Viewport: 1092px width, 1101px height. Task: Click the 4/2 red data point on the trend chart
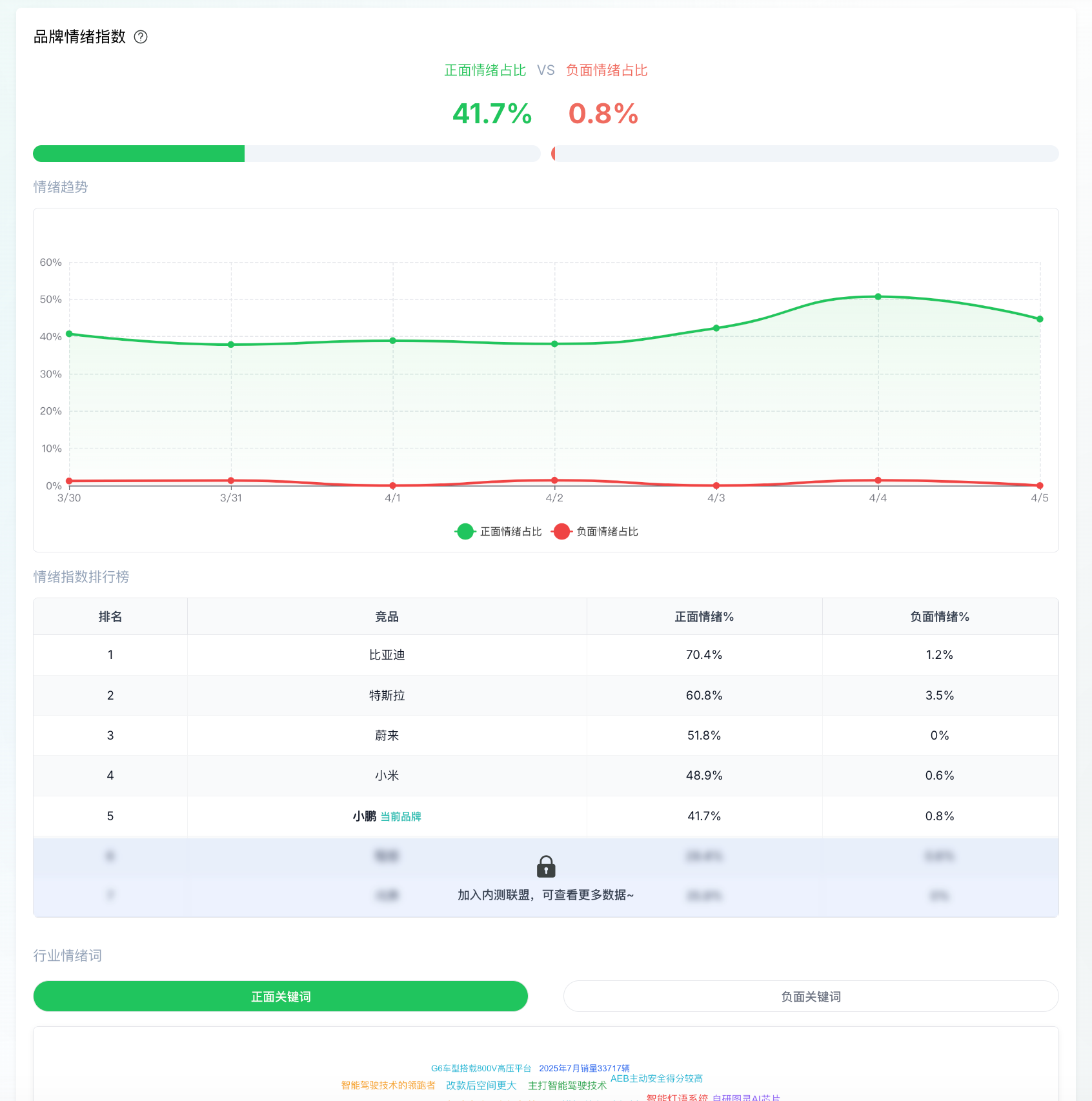click(554, 480)
